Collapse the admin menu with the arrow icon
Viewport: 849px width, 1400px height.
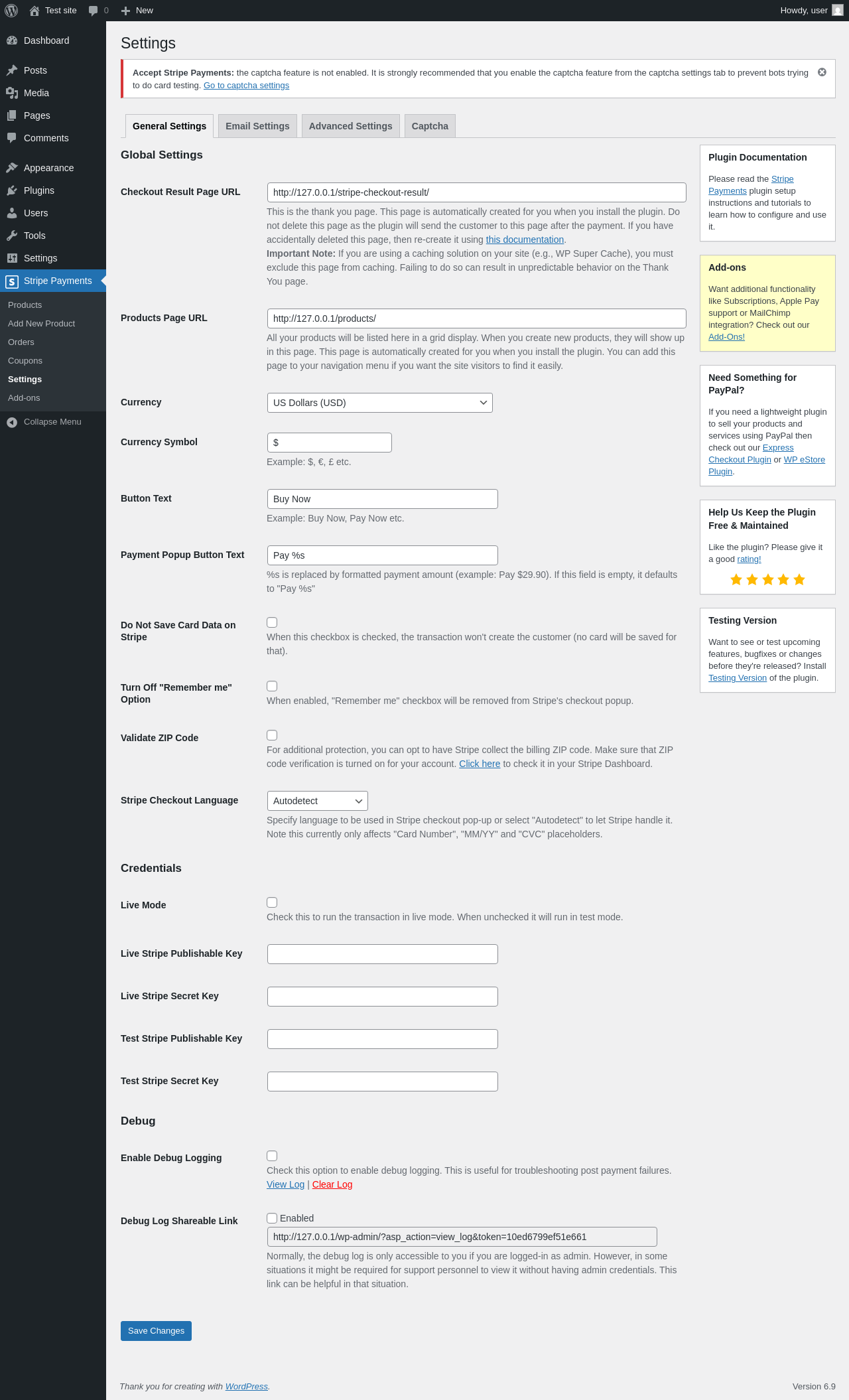click(x=12, y=422)
